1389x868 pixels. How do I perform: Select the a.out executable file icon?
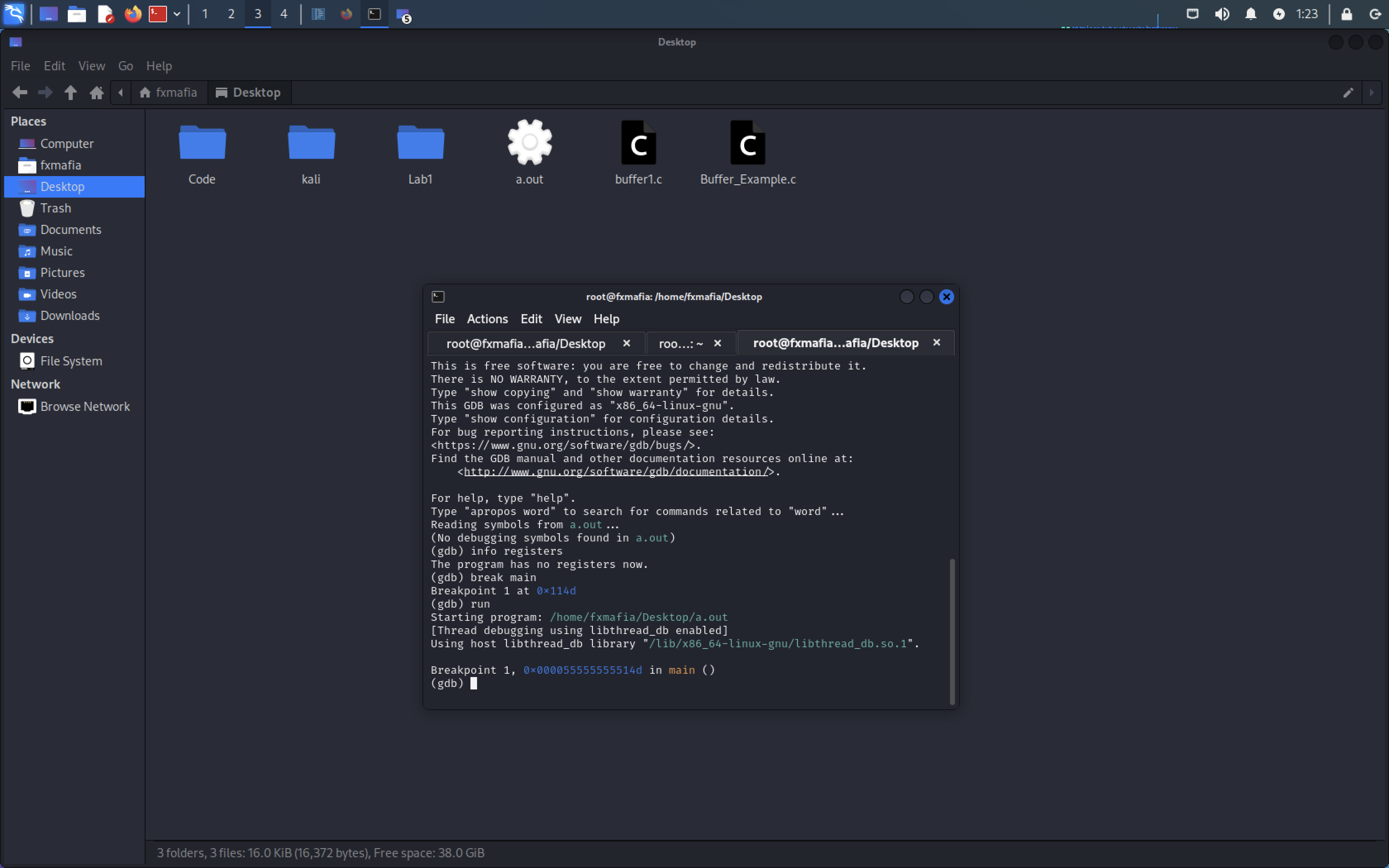click(x=529, y=142)
